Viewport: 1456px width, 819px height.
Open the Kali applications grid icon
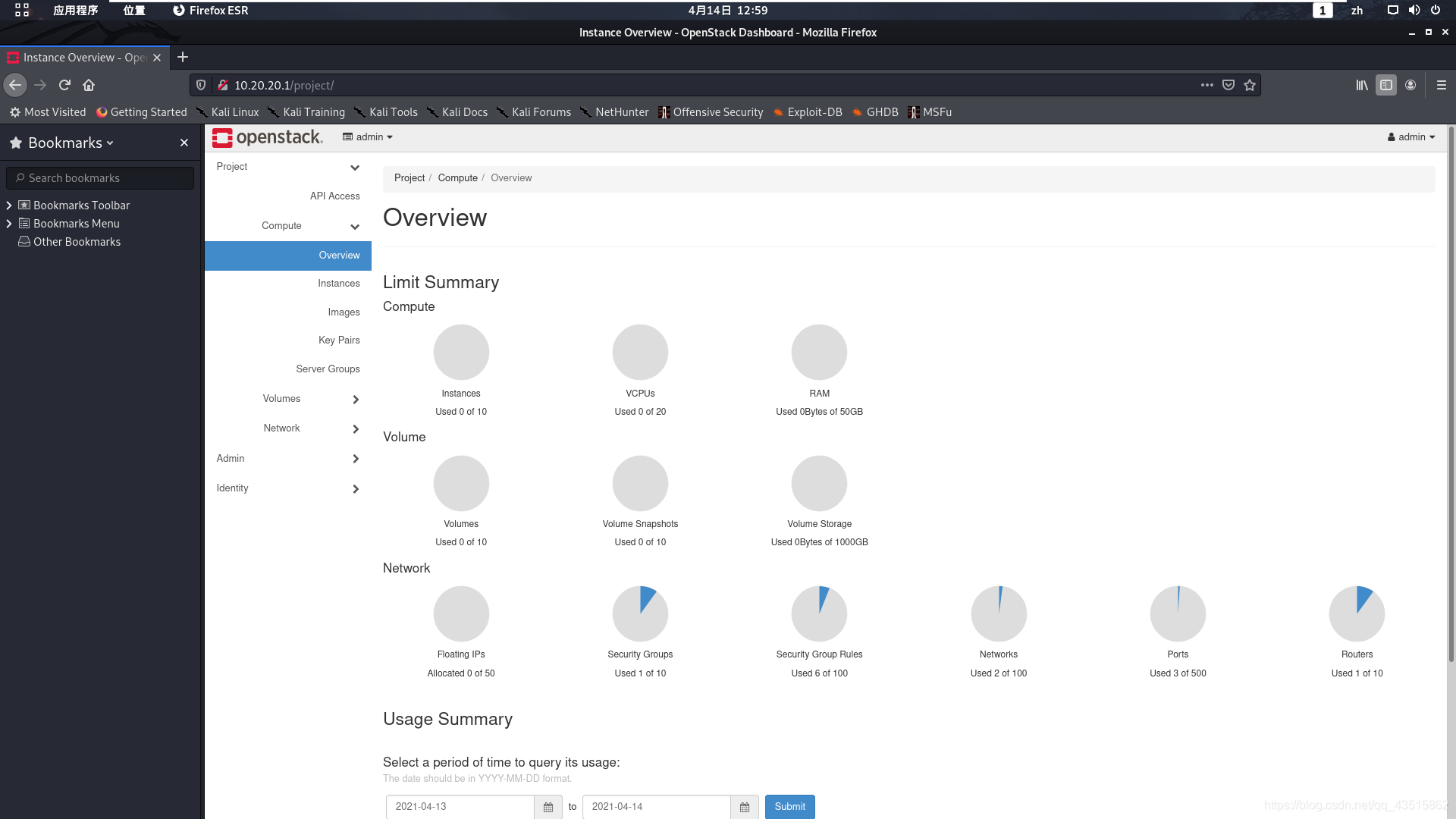tap(22, 10)
